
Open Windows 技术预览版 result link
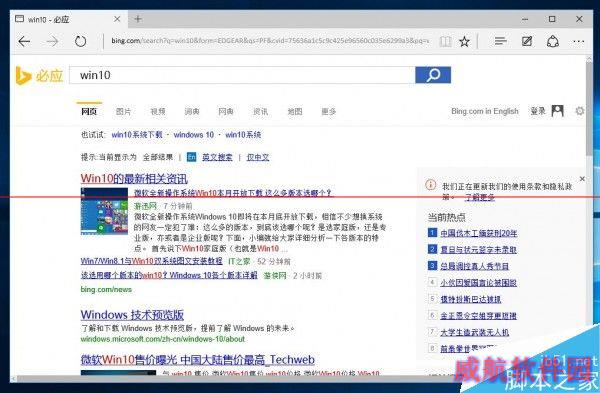pos(132,315)
